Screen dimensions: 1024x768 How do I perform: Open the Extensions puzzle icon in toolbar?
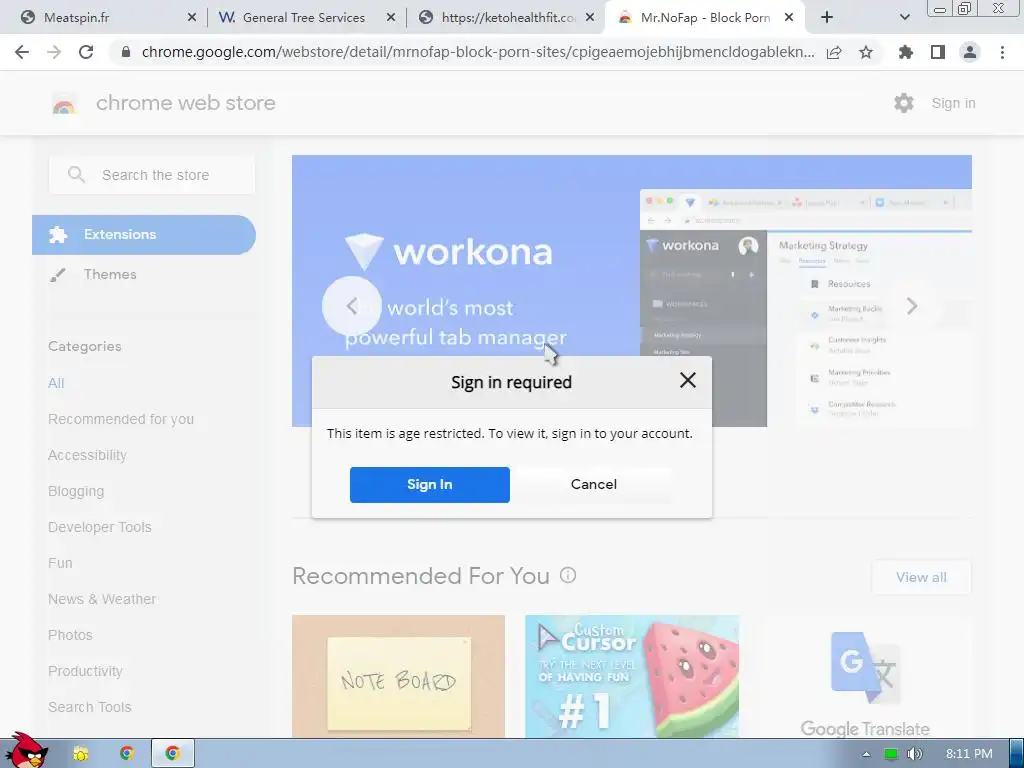click(x=906, y=52)
